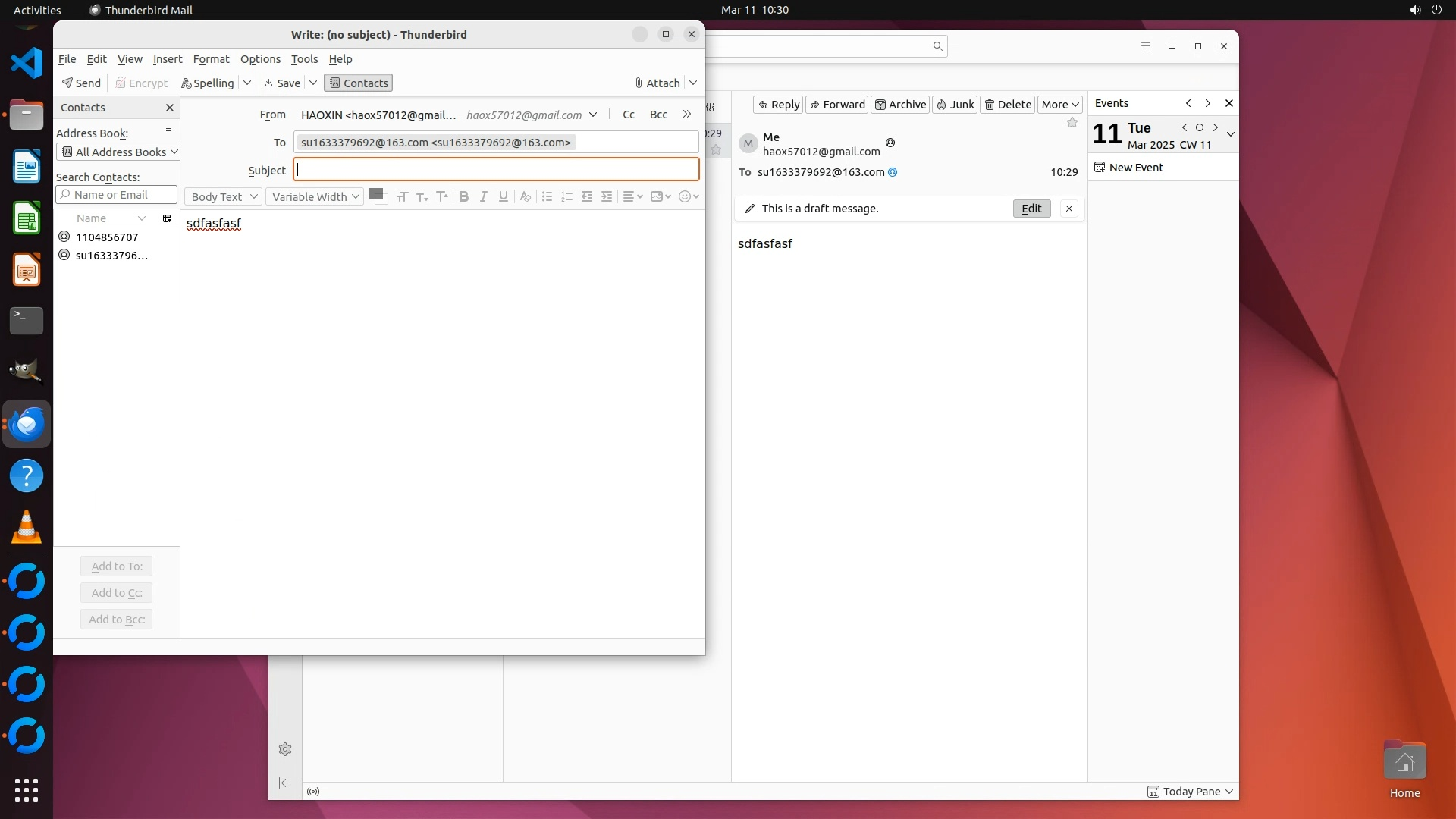
Task: Toggle bold formatting in compose toolbar
Action: [x=463, y=196]
